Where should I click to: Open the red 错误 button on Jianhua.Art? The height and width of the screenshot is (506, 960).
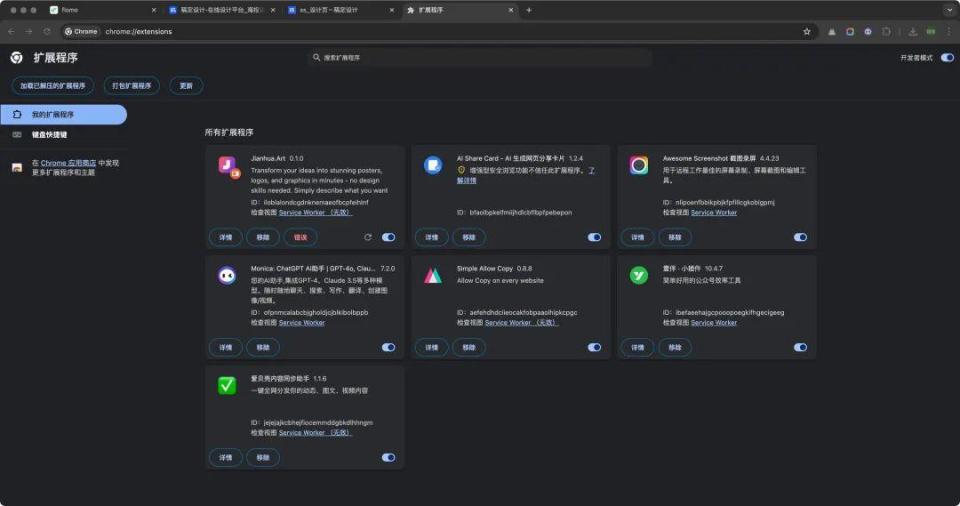(301, 237)
